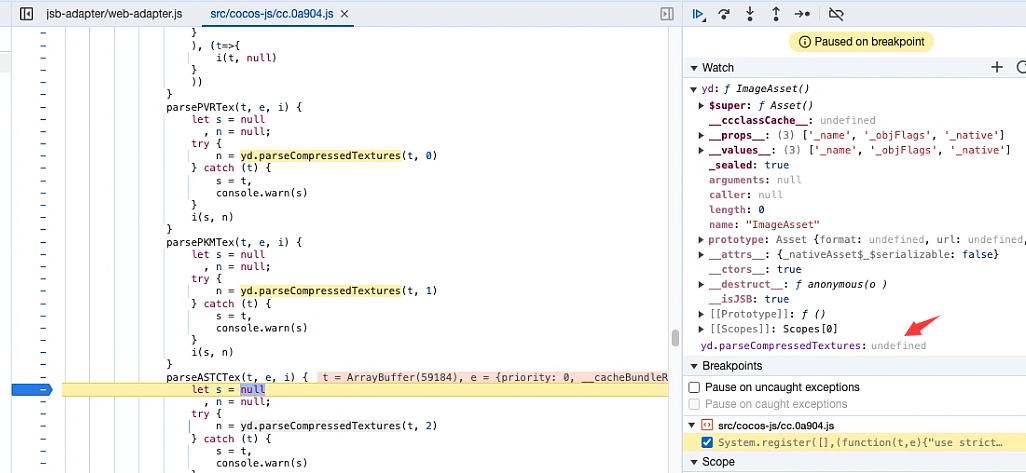Refresh the watch expressions

1021,67
